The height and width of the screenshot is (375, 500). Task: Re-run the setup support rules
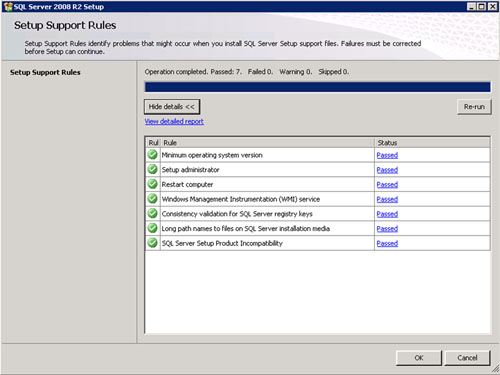[x=474, y=107]
